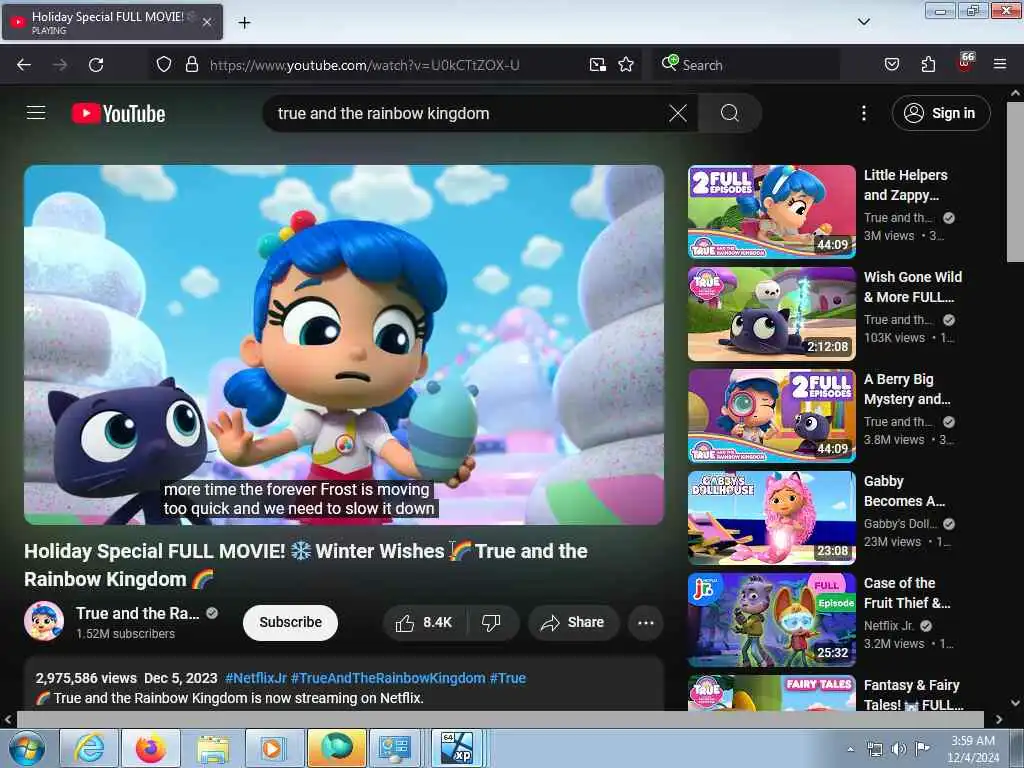Open Little Helpers and Zappy video thumbnail
The image size is (1024, 768).
(772, 212)
